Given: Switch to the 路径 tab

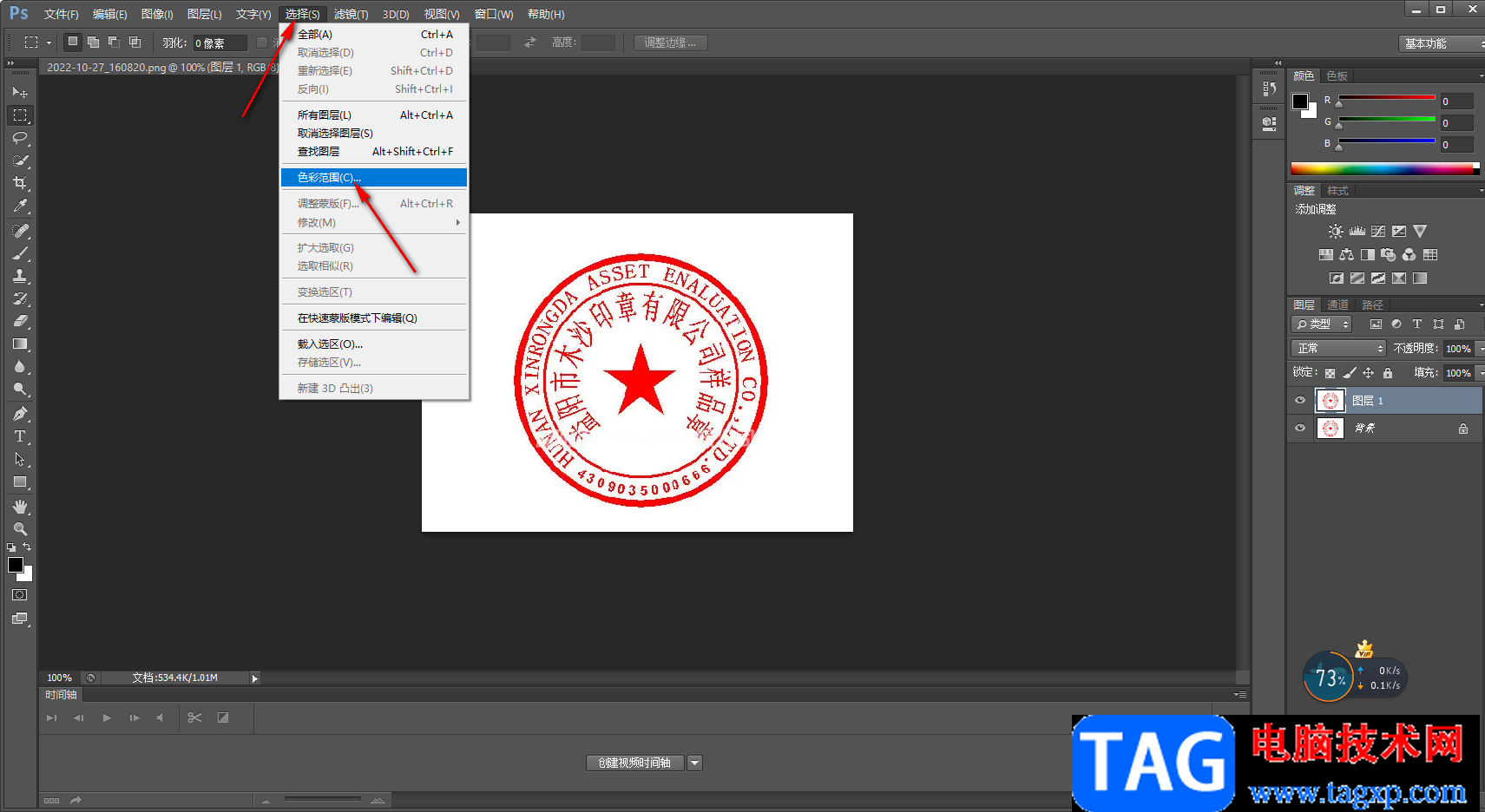Looking at the screenshot, I should (1372, 305).
